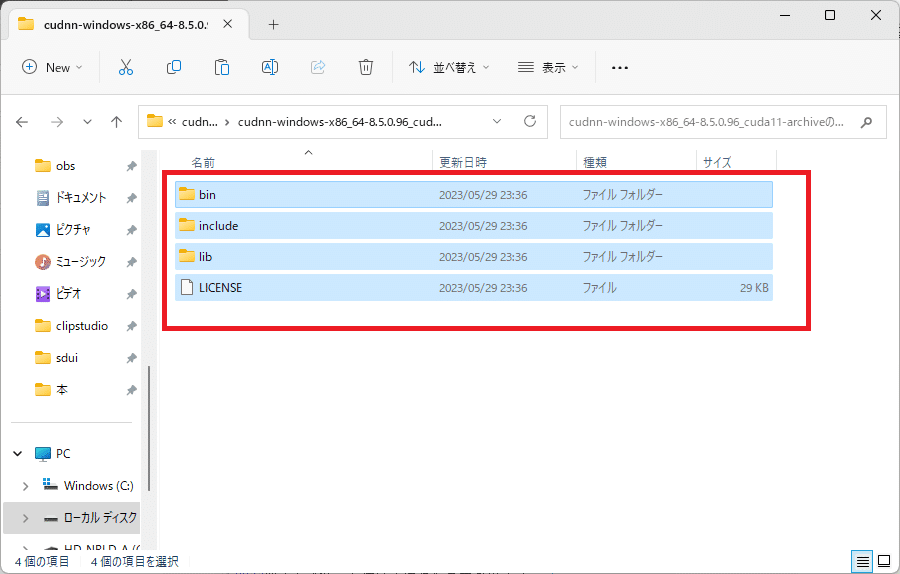Select the lib folder
Image resolution: width=900 pixels, height=574 pixels.
click(x=474, y=257)
